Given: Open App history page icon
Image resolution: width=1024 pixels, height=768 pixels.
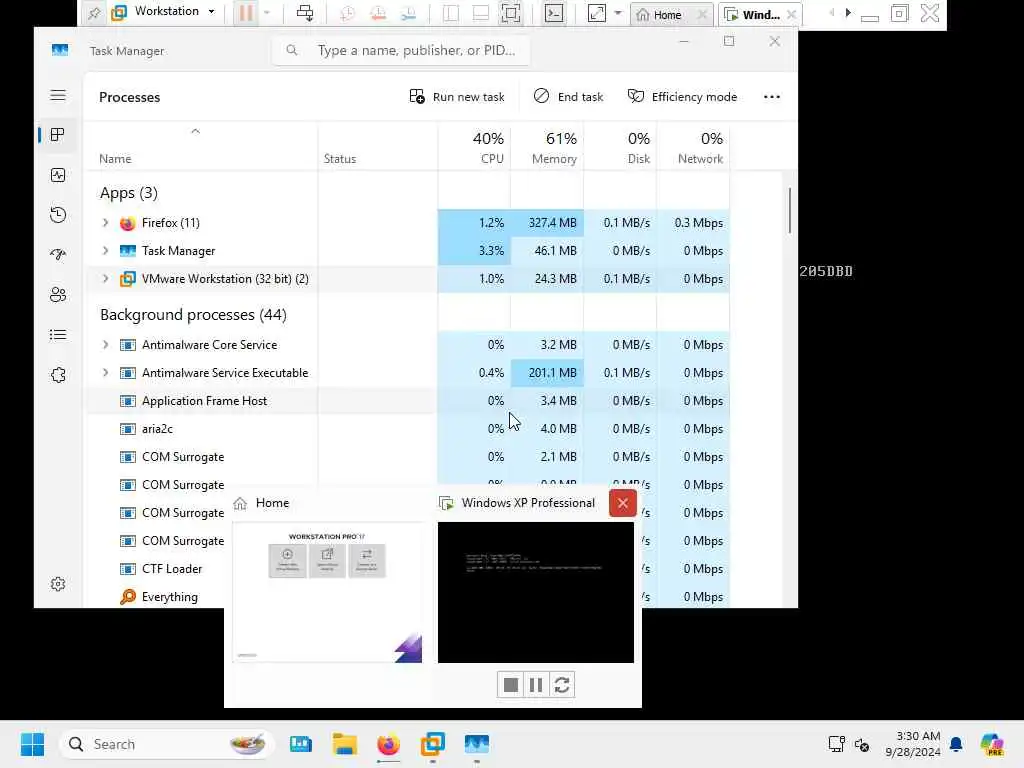Looking at the screenshot, I should point(58,215).
